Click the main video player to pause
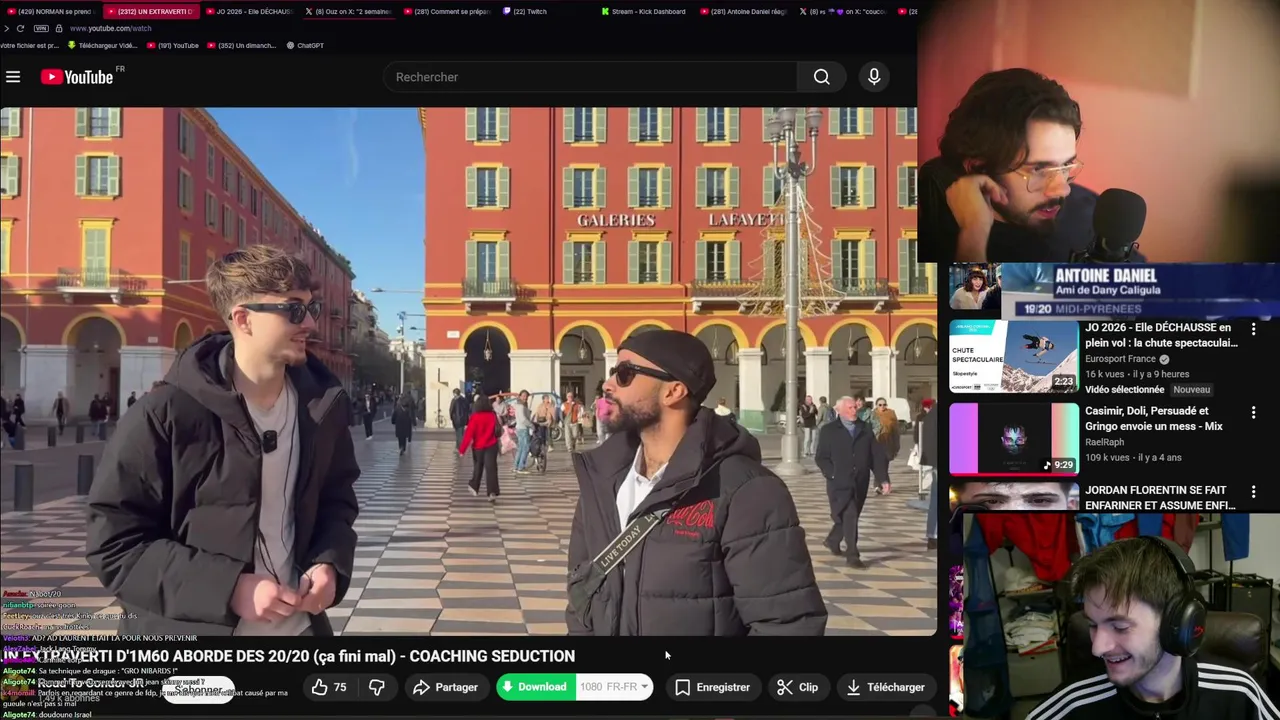This screenshot has width=1280, height=720. 468,371
